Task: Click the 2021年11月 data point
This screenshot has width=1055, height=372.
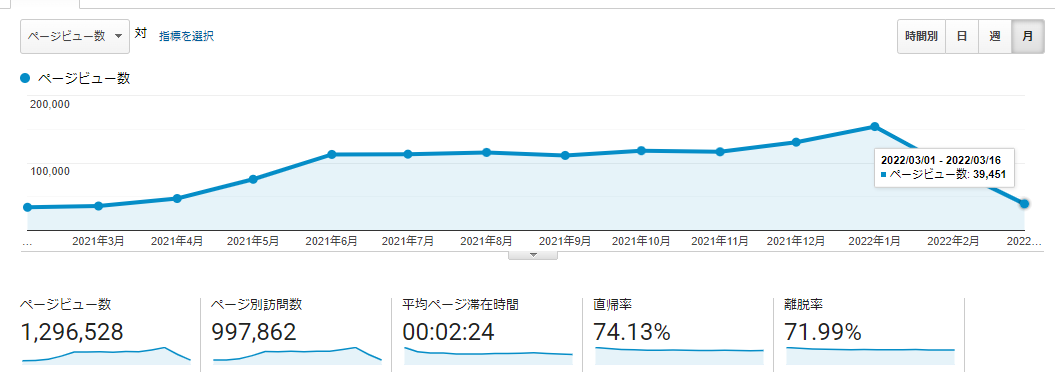Action: (x=720, y=152)
